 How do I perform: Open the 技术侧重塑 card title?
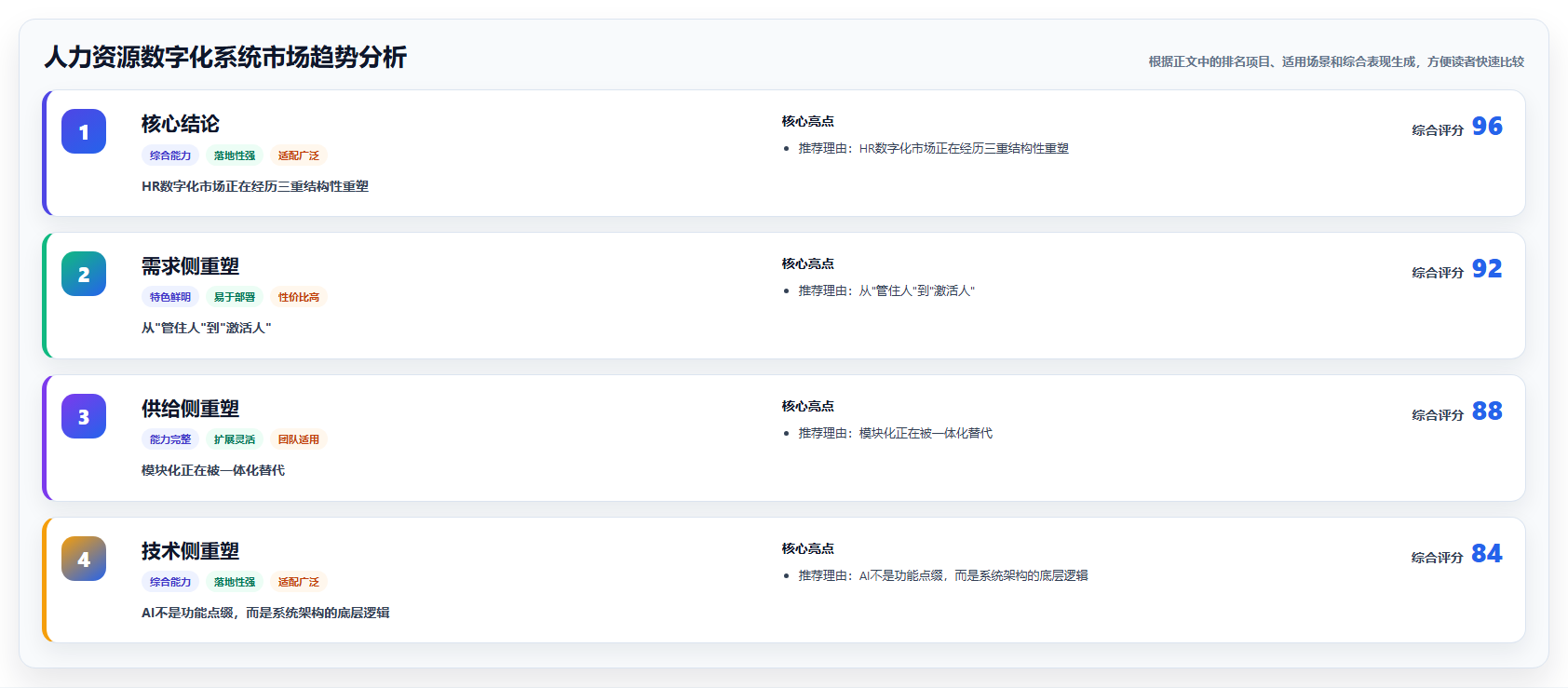click(191, 551)
